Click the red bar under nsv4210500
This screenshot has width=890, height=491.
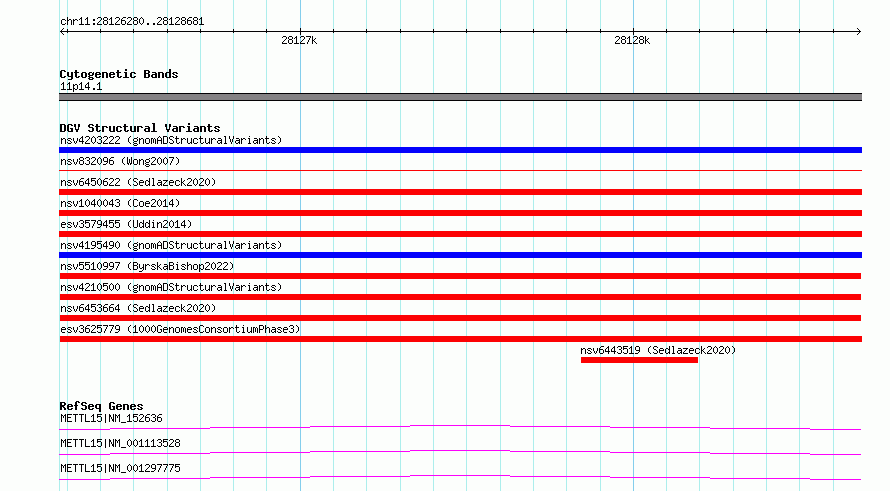(x=460, y=297)
